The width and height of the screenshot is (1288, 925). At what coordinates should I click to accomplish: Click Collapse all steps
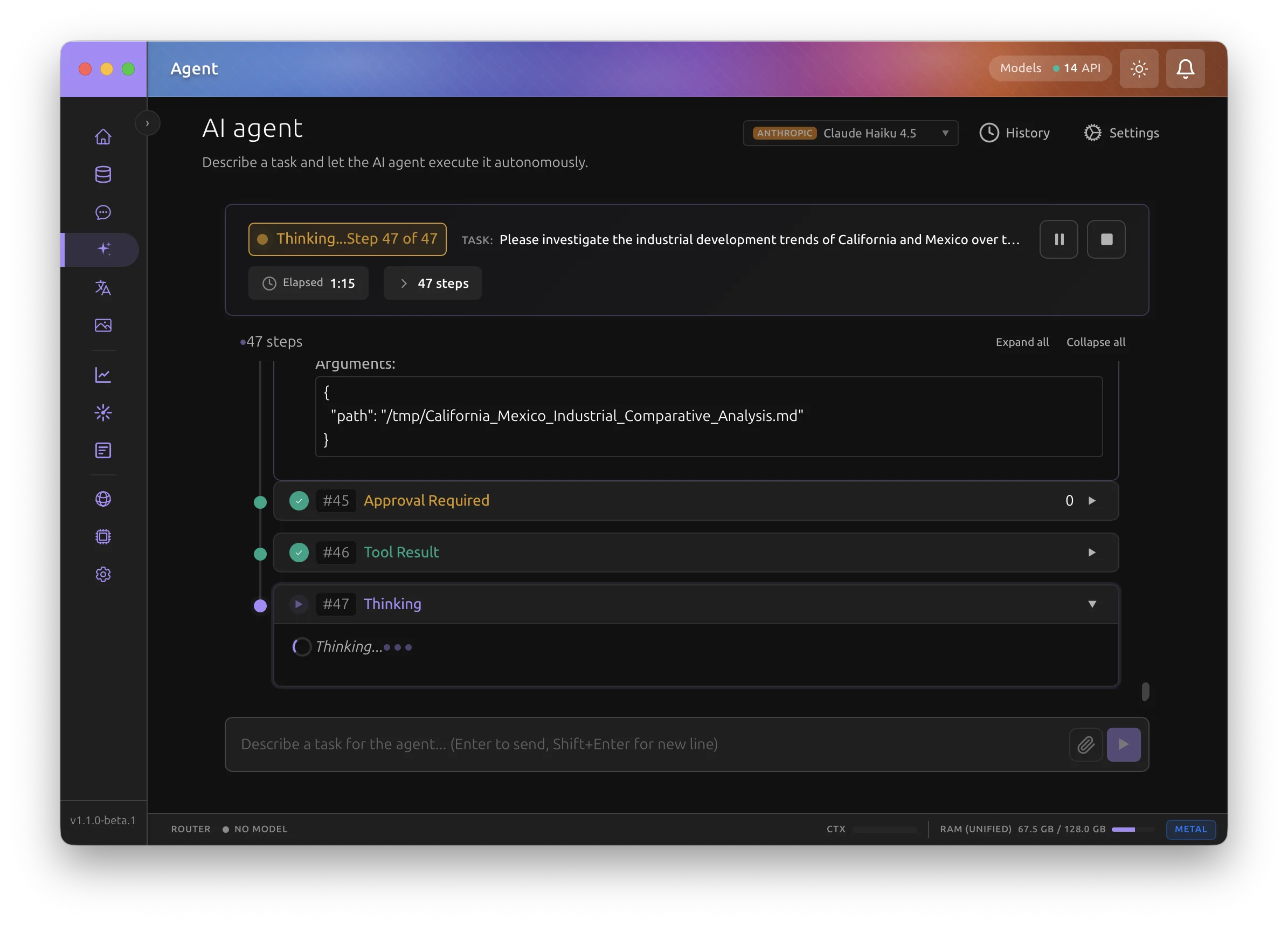pyautogui.click(x=1096, y=341)
